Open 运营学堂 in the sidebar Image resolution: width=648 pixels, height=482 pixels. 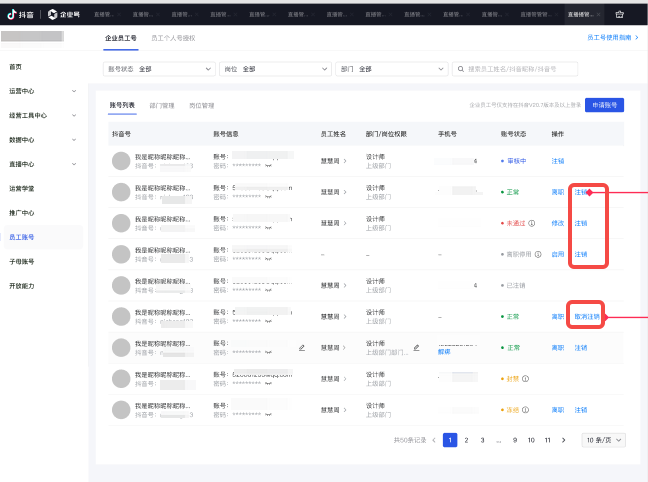pos(21,189)
